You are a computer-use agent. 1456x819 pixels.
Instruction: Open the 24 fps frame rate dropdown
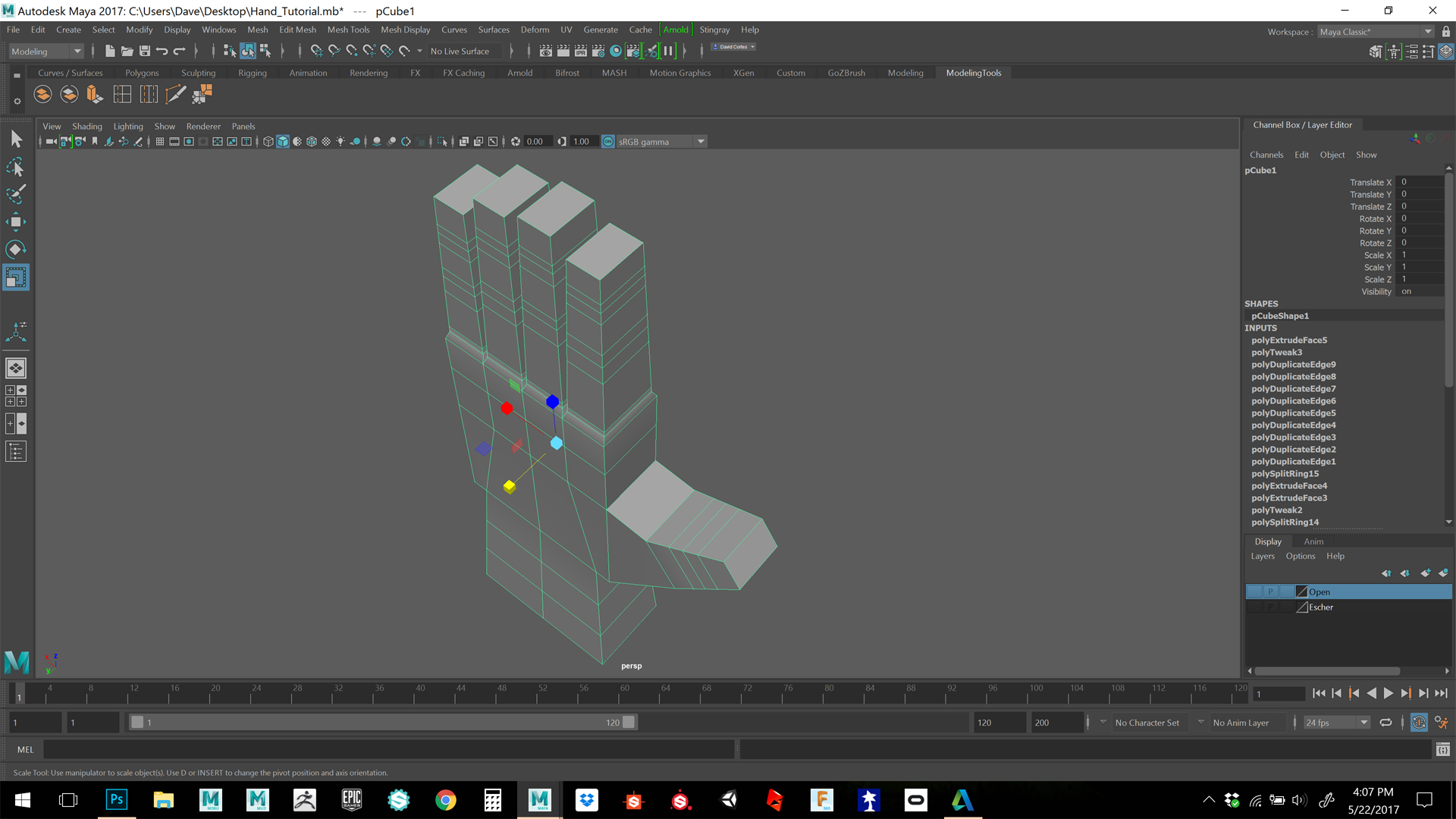point(1337,723)
